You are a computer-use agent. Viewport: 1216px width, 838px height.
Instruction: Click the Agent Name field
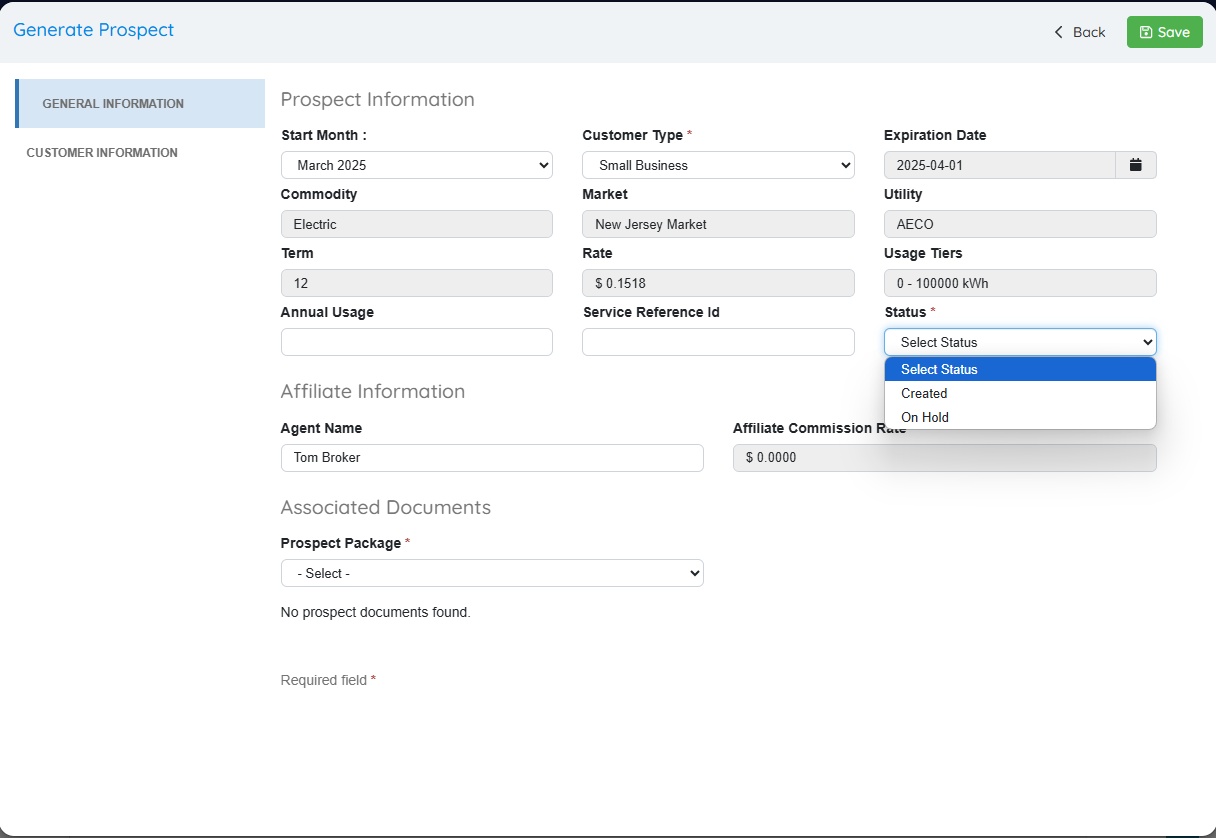tap(492, 458)
